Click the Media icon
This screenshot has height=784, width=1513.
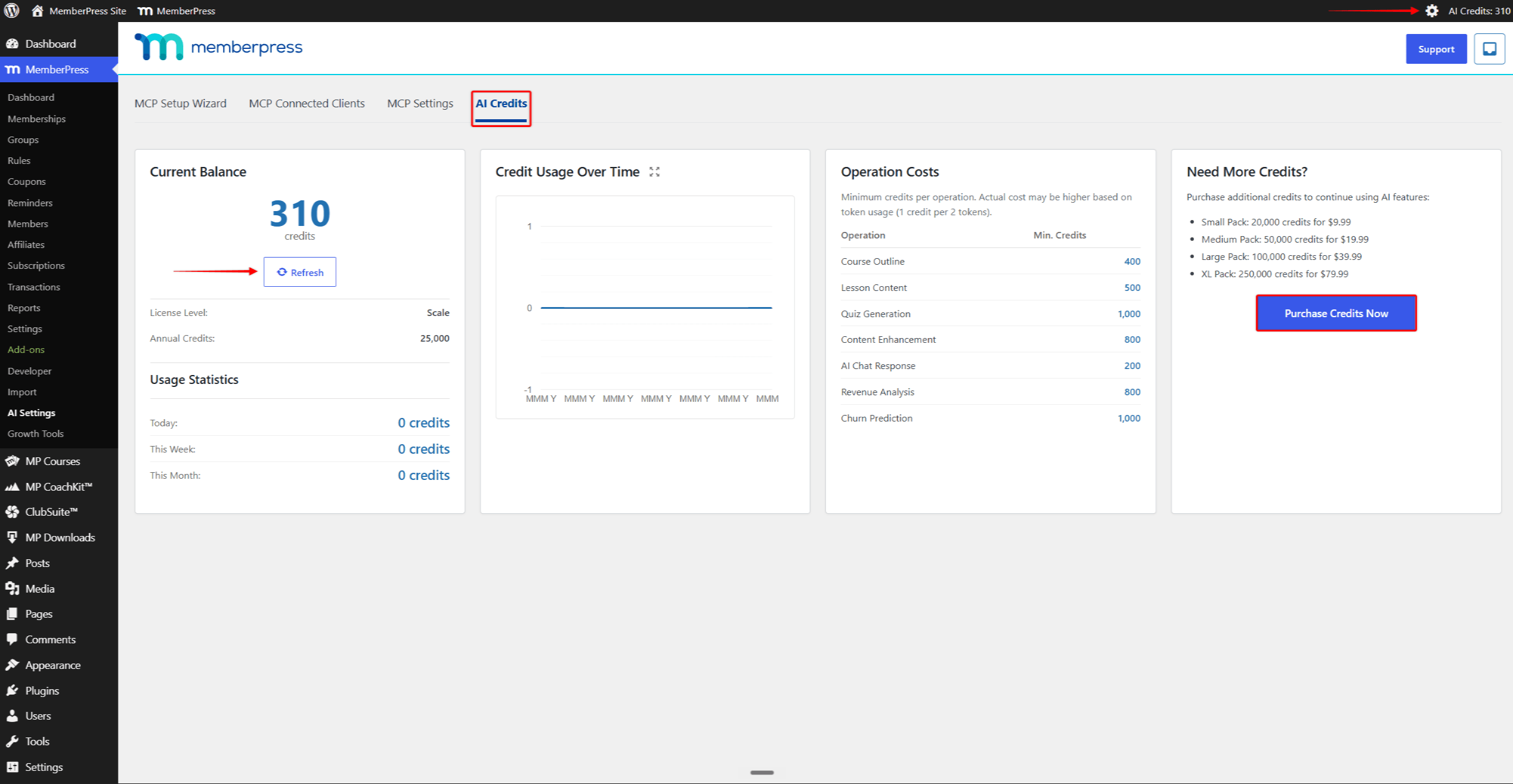pos(12,588)
